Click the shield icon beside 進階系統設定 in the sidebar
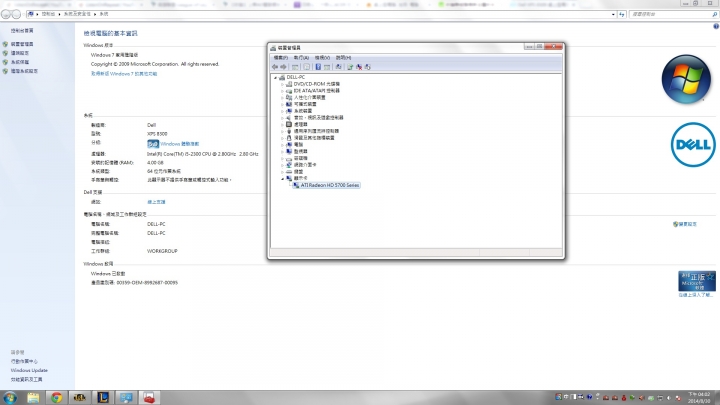The image size is (720, 405). click(x=5, y=71)
